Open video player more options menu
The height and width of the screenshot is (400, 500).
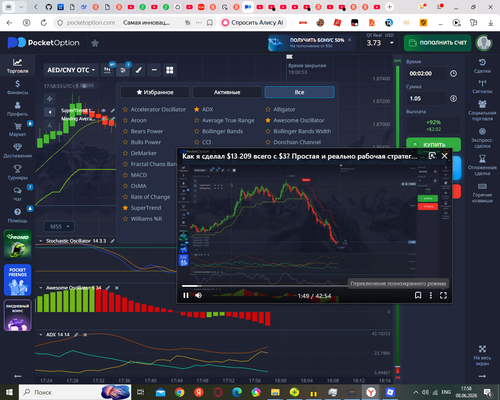[431, 295]
